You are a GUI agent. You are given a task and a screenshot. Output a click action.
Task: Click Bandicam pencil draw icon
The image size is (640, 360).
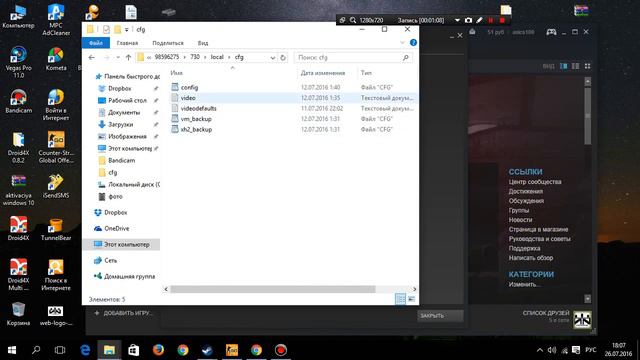point(480,20)
